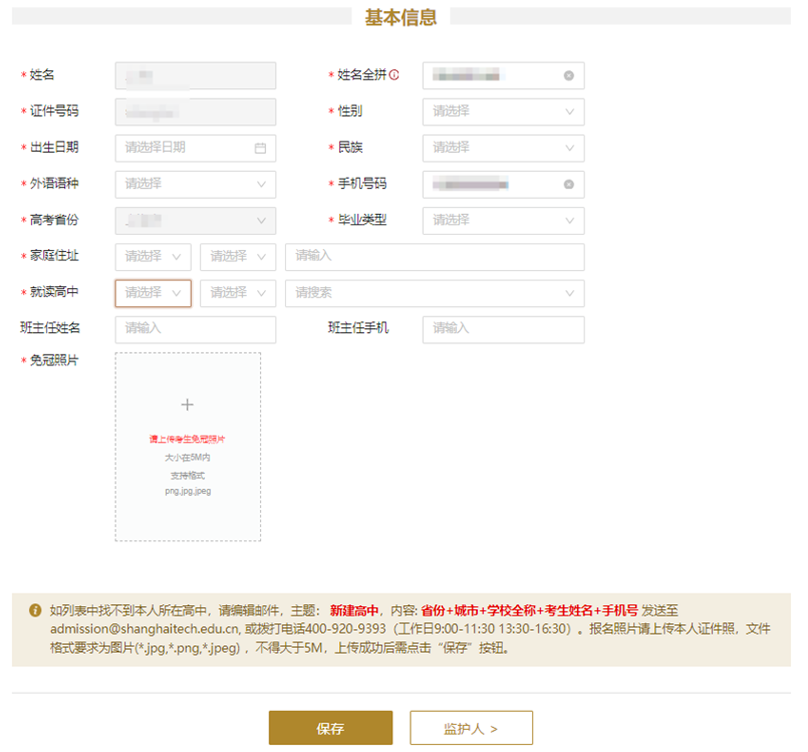The height and width of the screenshot is (752, 808).
Task: Open the second 家庭住址 city dropdown
Action: point(238,256)
